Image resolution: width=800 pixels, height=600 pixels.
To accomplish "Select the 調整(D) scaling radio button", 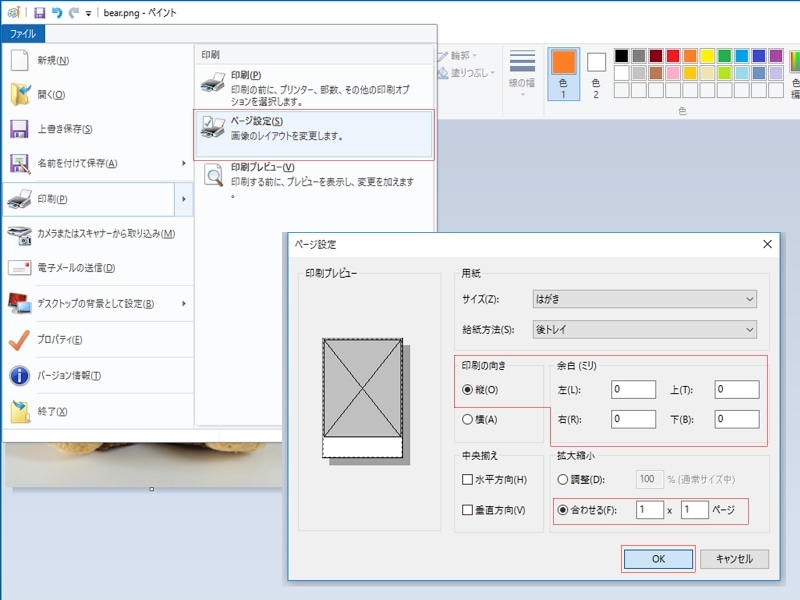I will [562, 480].
